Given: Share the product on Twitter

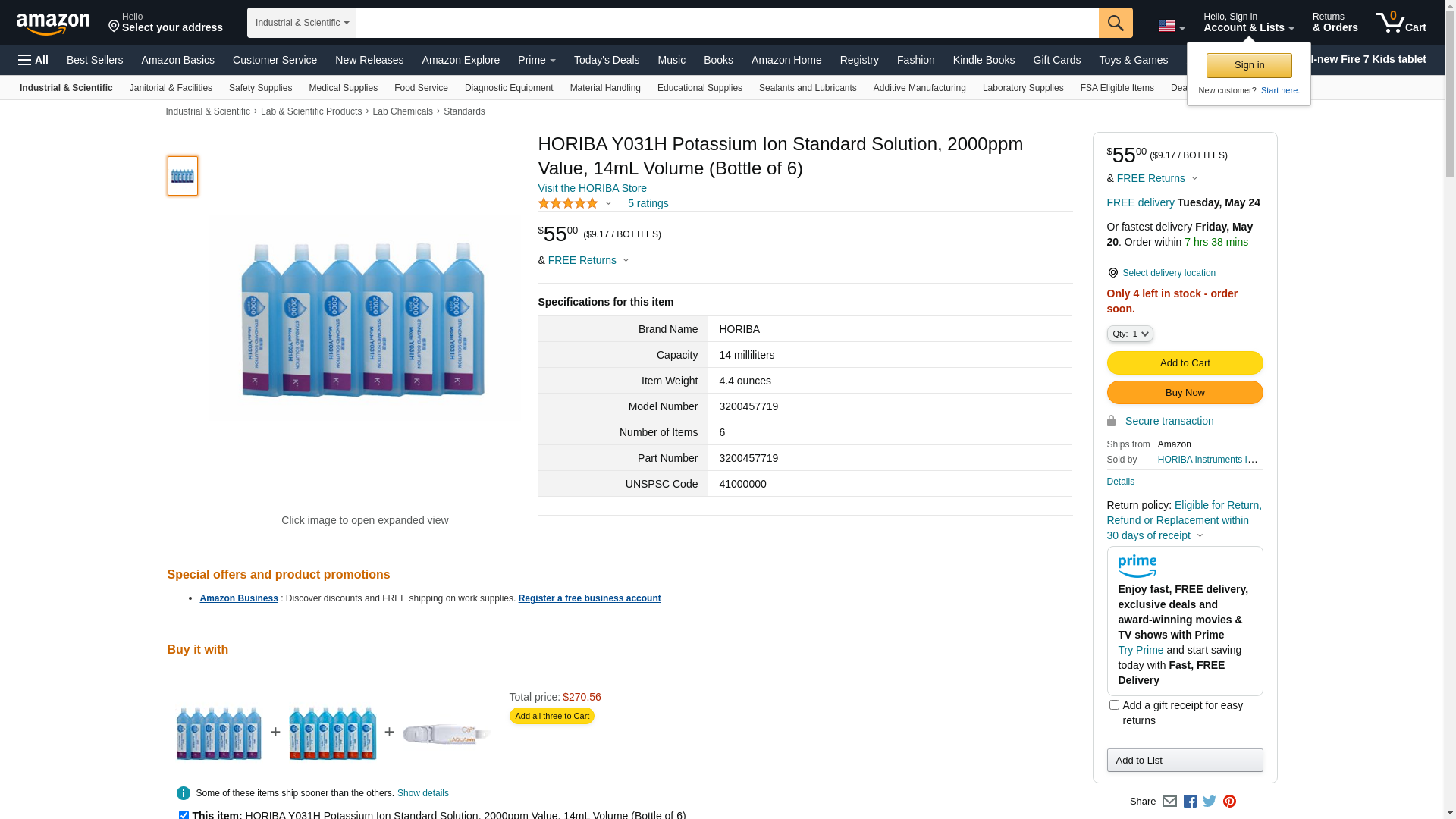Looking at the screenshot, I should click(x=1210, y=802).
